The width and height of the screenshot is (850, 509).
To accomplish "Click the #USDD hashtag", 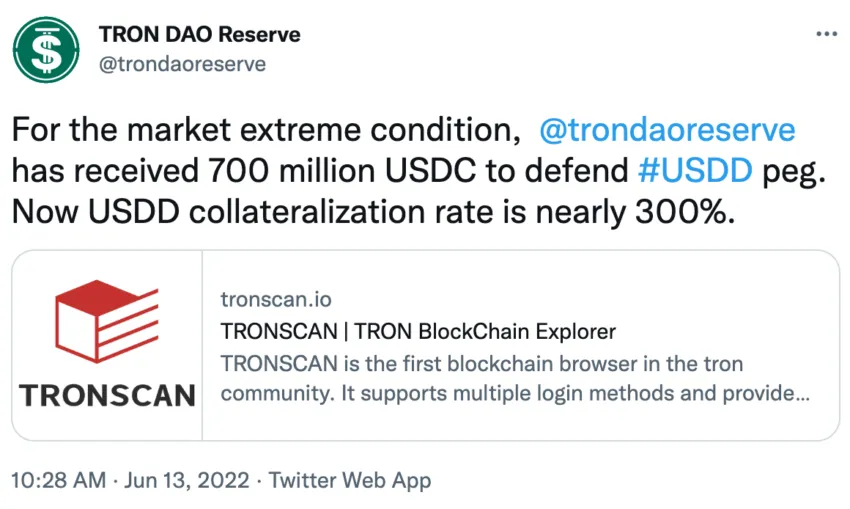I will pyautogui.click(x=696, y=171).
